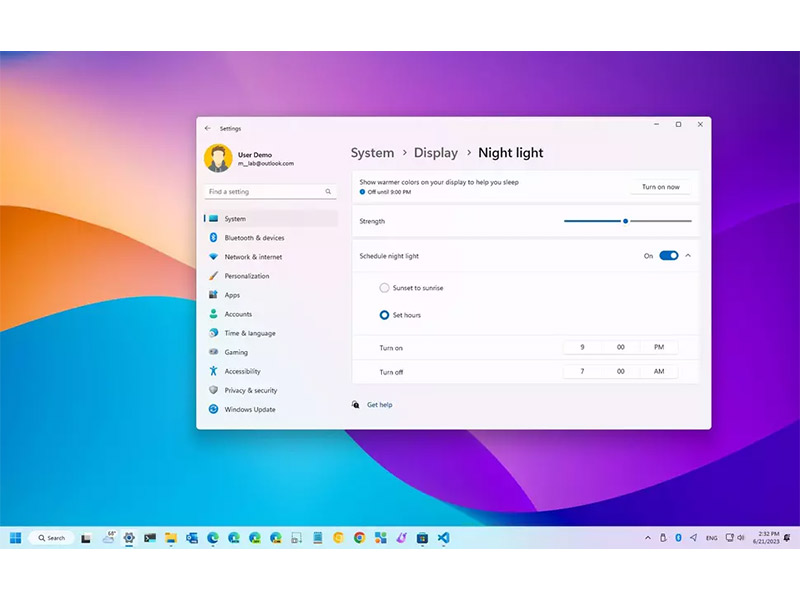This screenshot has height=600, width=800.
Task: Click the Get help link
Action: click(x=380, y=405)
